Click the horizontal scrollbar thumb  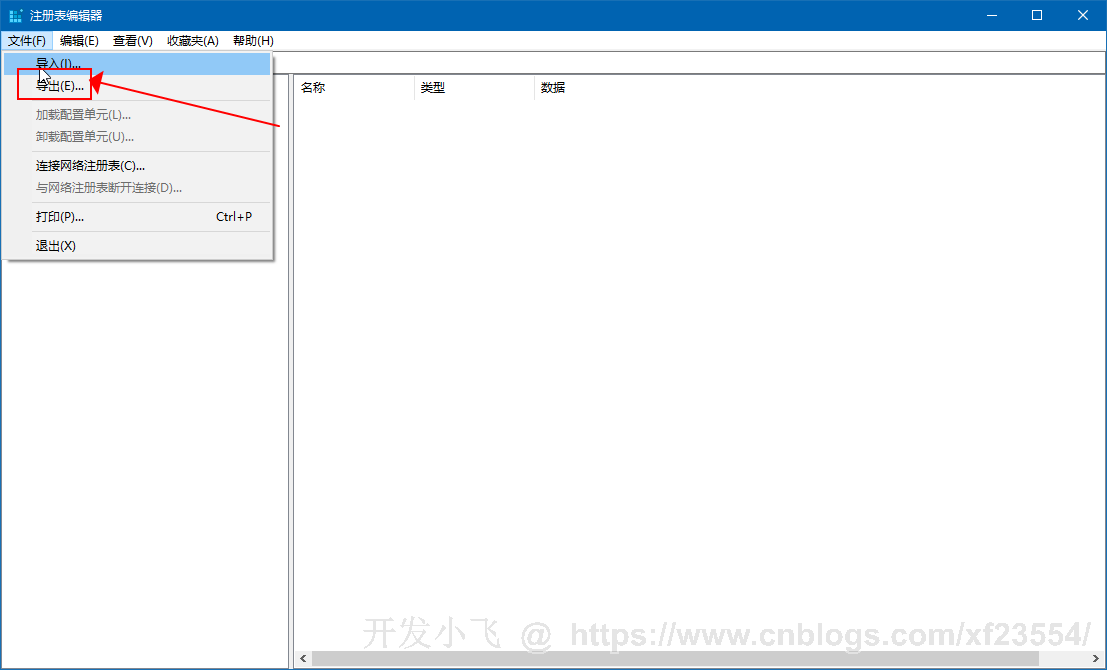675,658
